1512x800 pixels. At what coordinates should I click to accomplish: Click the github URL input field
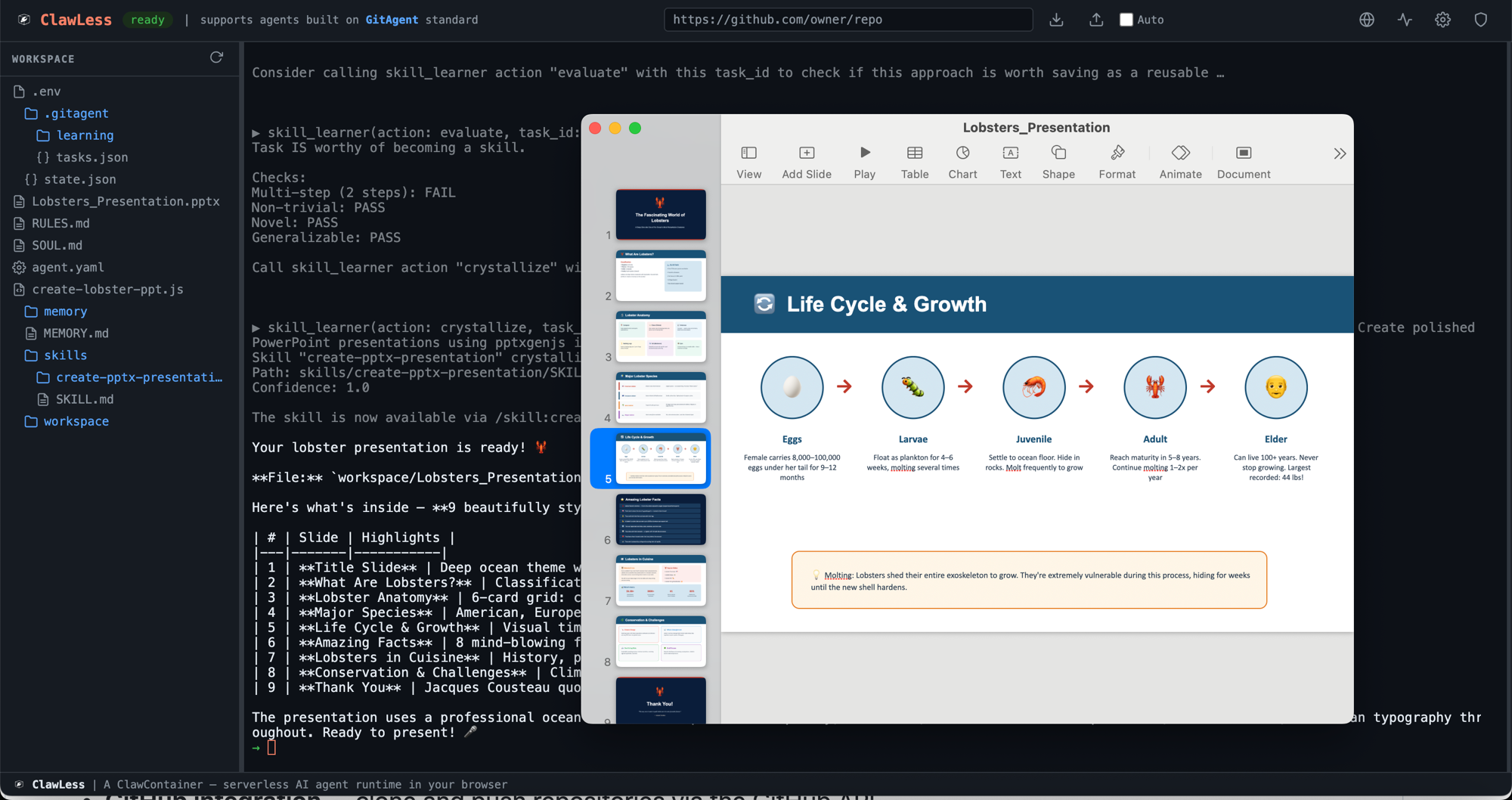(848, 20)
